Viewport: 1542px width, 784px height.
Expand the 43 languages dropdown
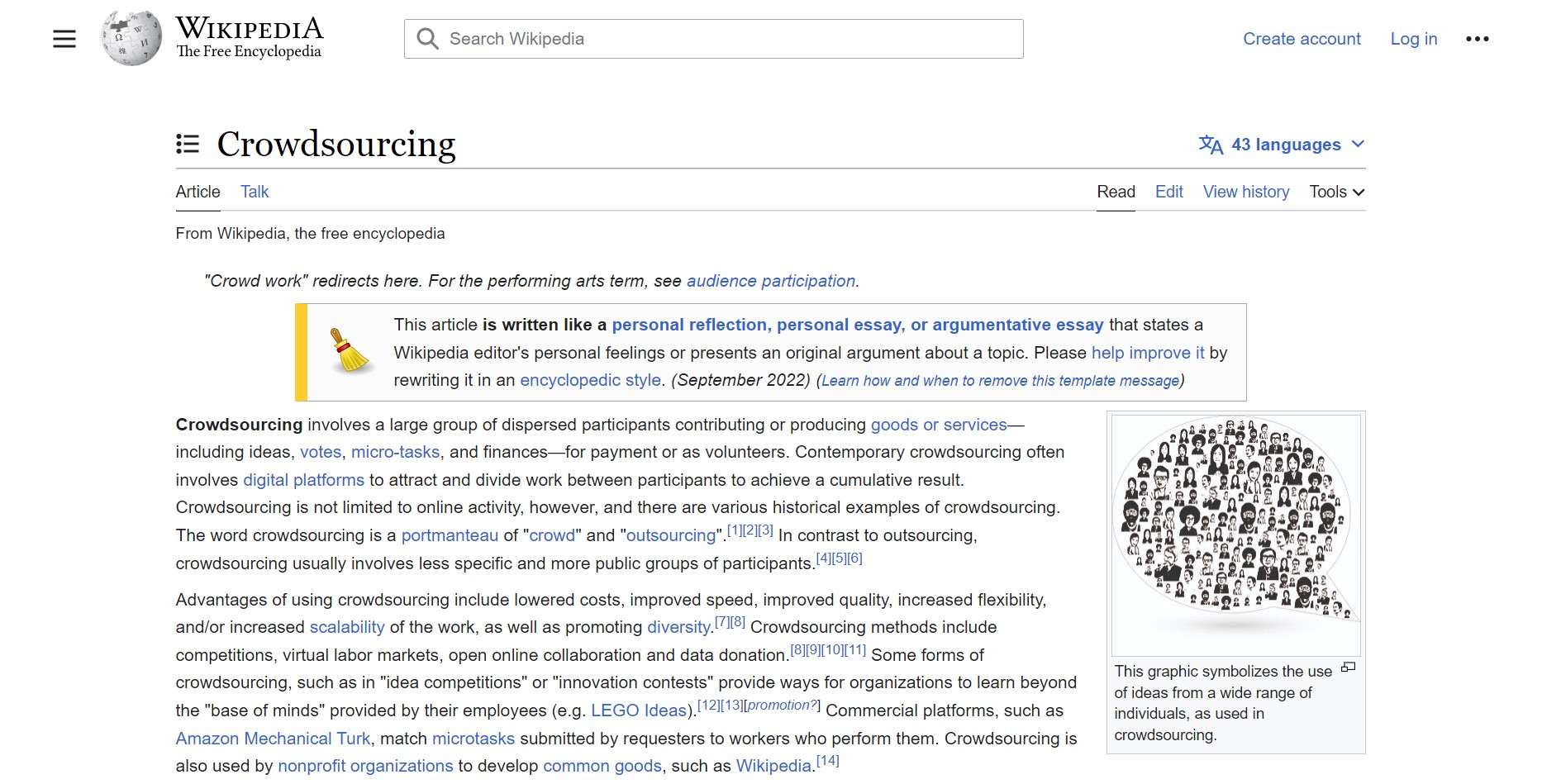(1282, 145)
